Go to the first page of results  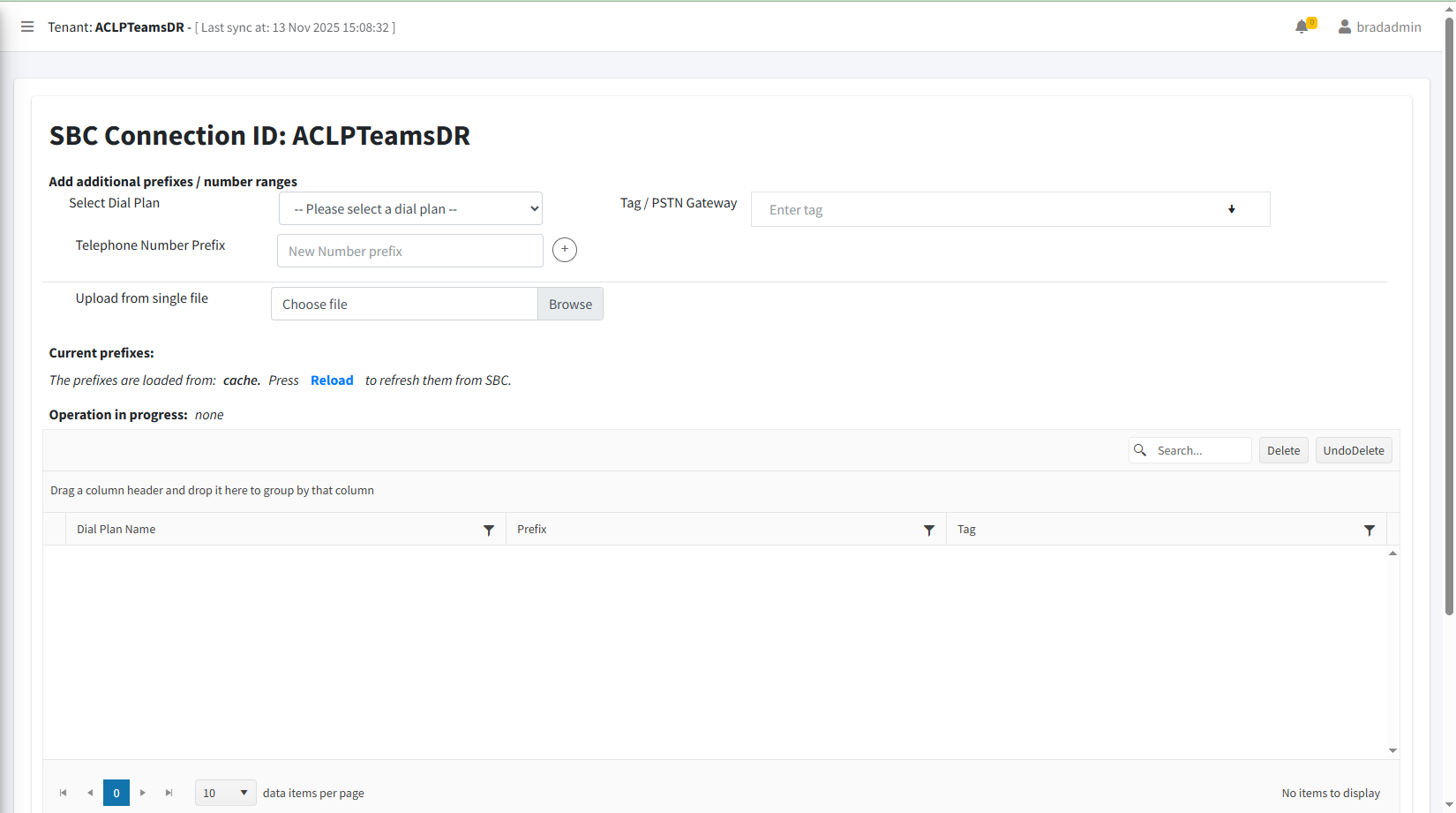(64, 793)
